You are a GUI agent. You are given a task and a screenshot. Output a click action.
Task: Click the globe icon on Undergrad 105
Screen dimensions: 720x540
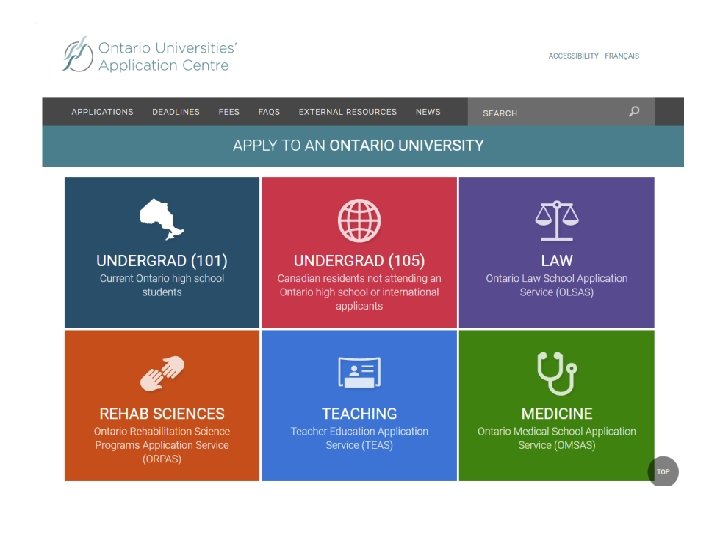[x=360, y=220]
